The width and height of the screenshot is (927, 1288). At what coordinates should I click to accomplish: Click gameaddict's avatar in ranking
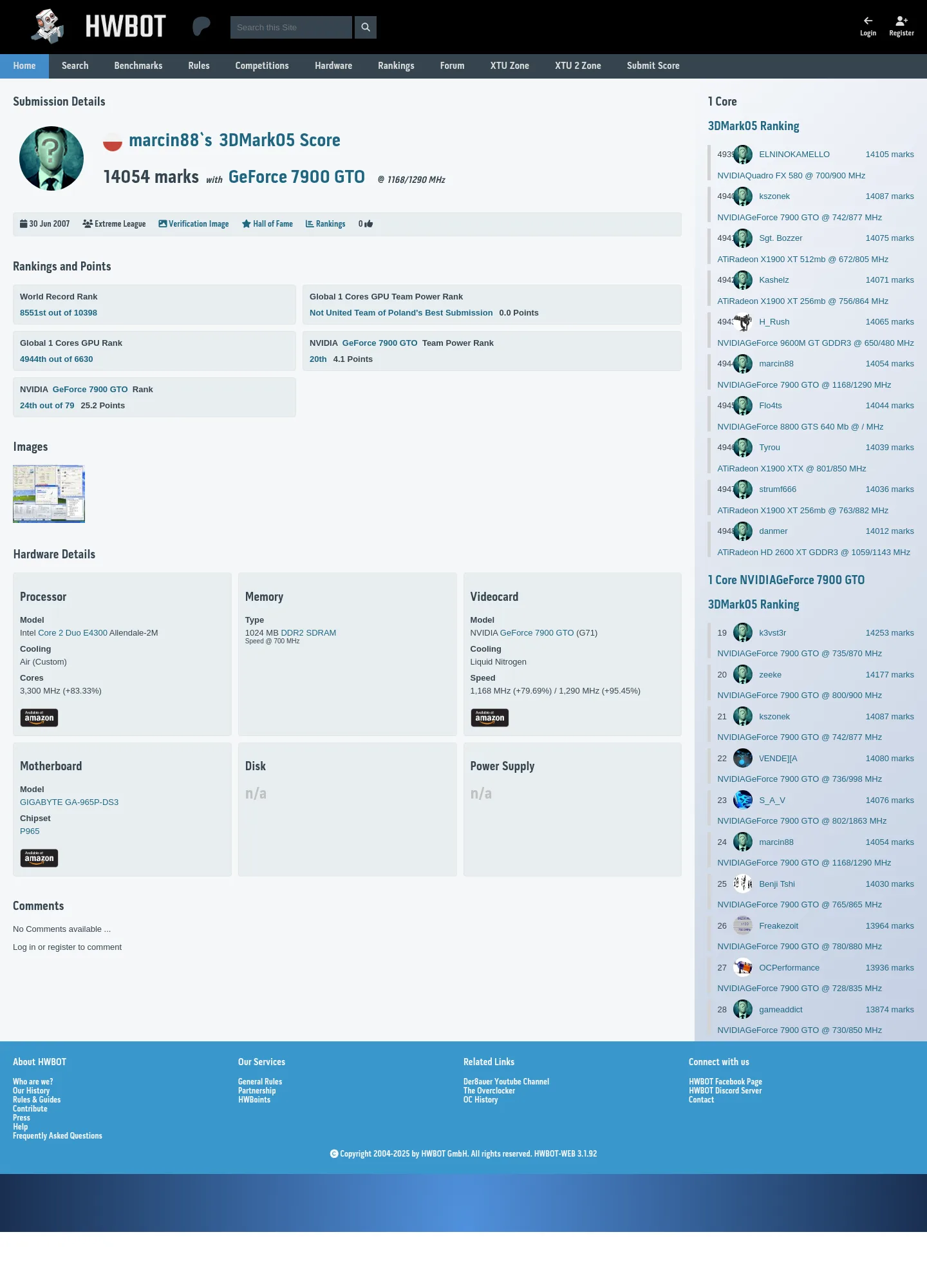click(x=743, y=1010)
